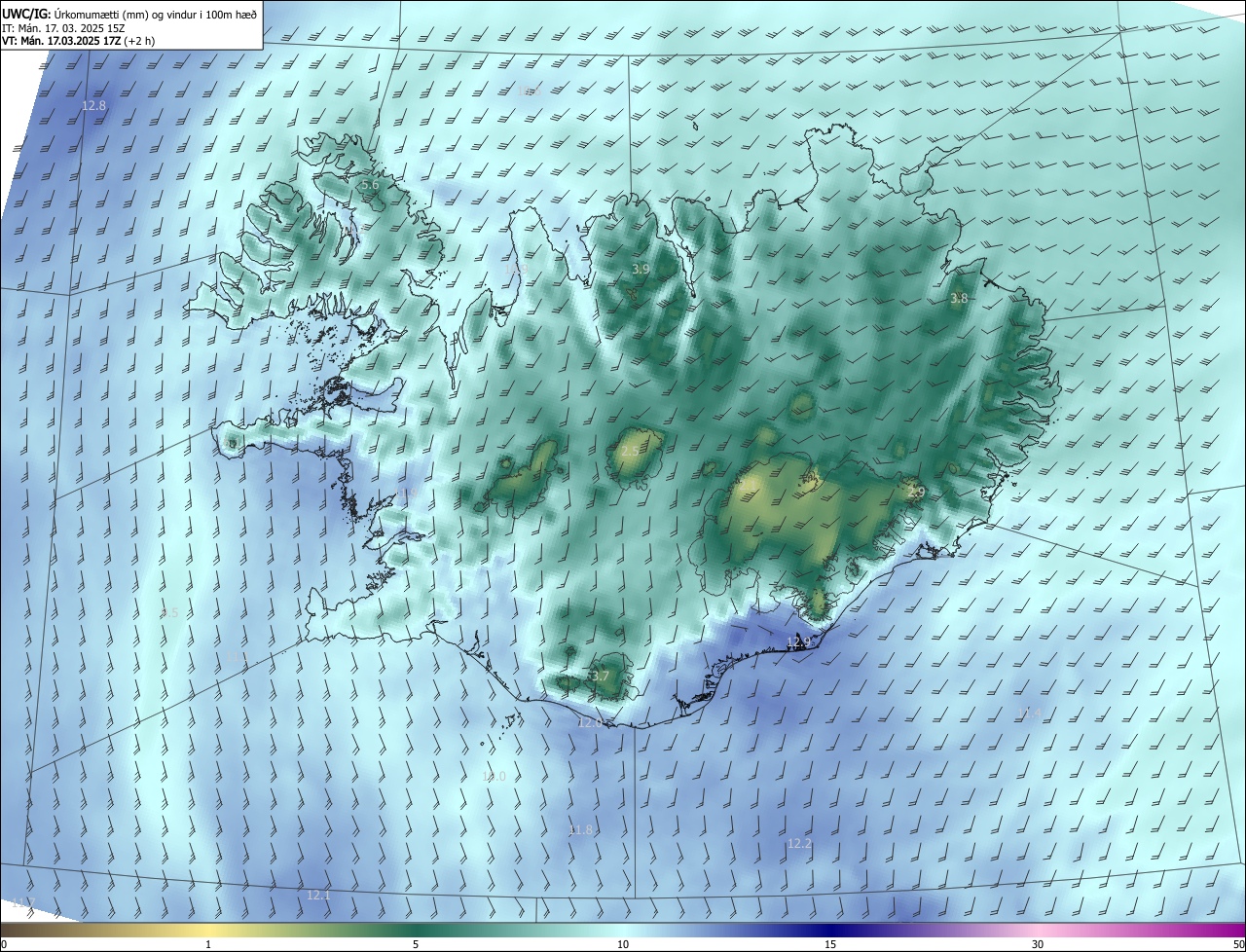The height and width of the screenshot is (952, 1246).
Task: Select the 12.9 value on the southeast coast
Action: click(798, 641)
